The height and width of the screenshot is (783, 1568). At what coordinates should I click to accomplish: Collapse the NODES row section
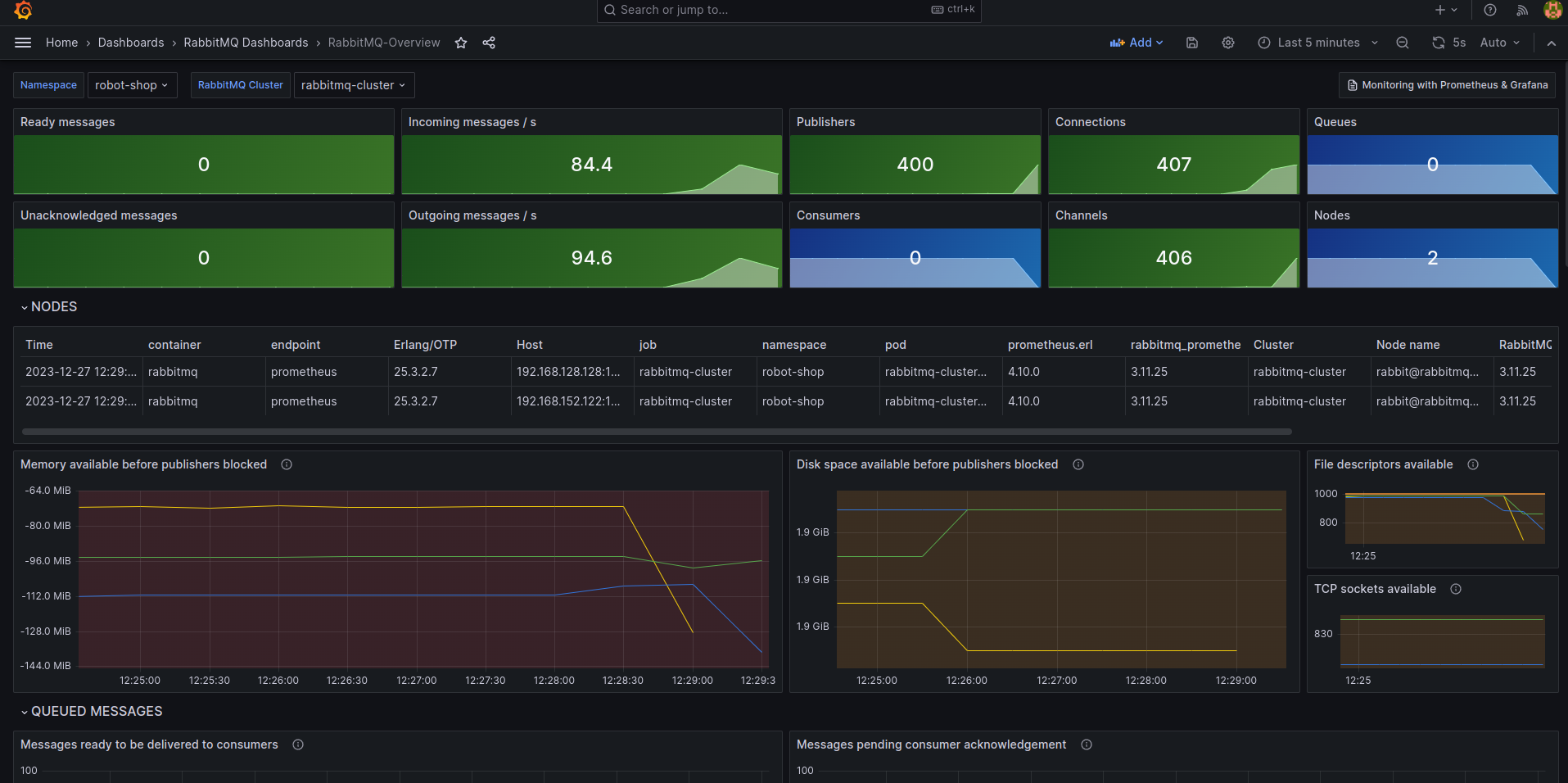25,307
